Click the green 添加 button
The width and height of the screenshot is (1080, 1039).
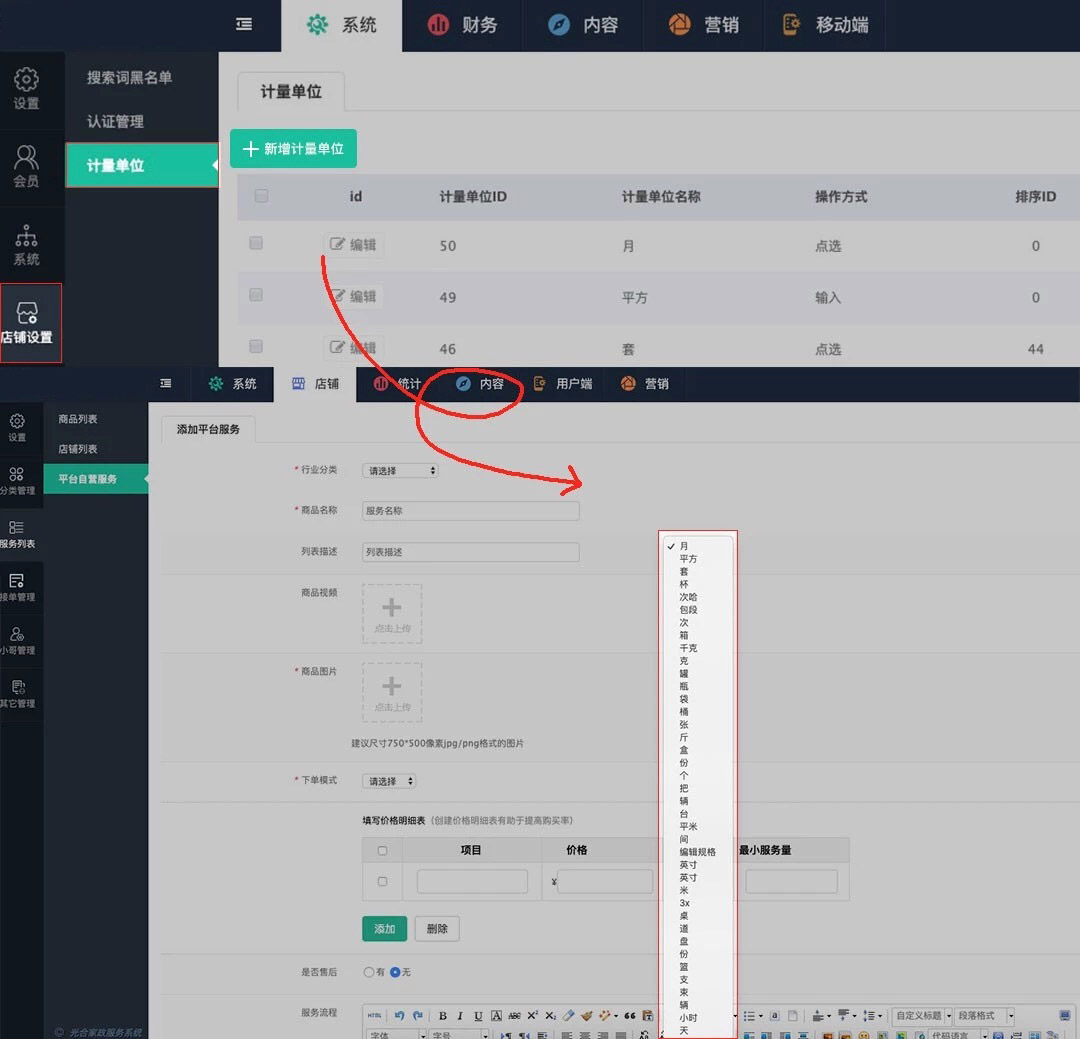pyautogui.click(x=384, y=929)
